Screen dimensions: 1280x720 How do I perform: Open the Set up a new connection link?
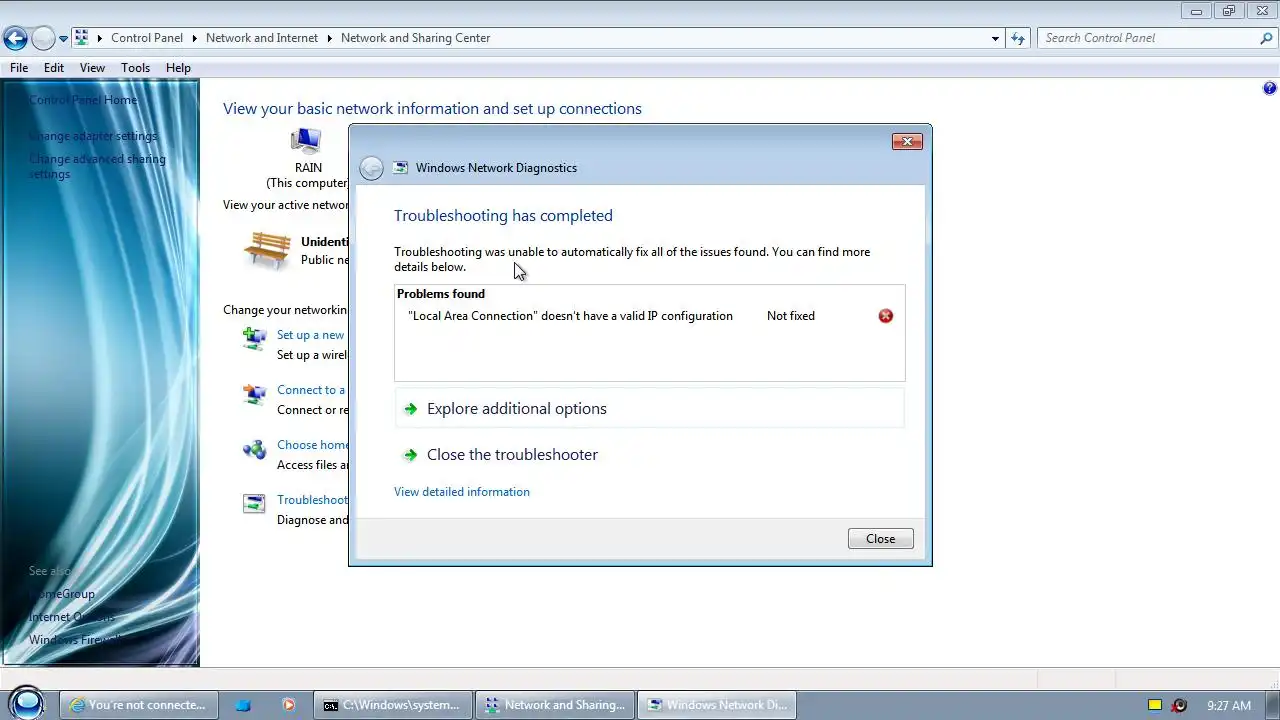point(310,335)
